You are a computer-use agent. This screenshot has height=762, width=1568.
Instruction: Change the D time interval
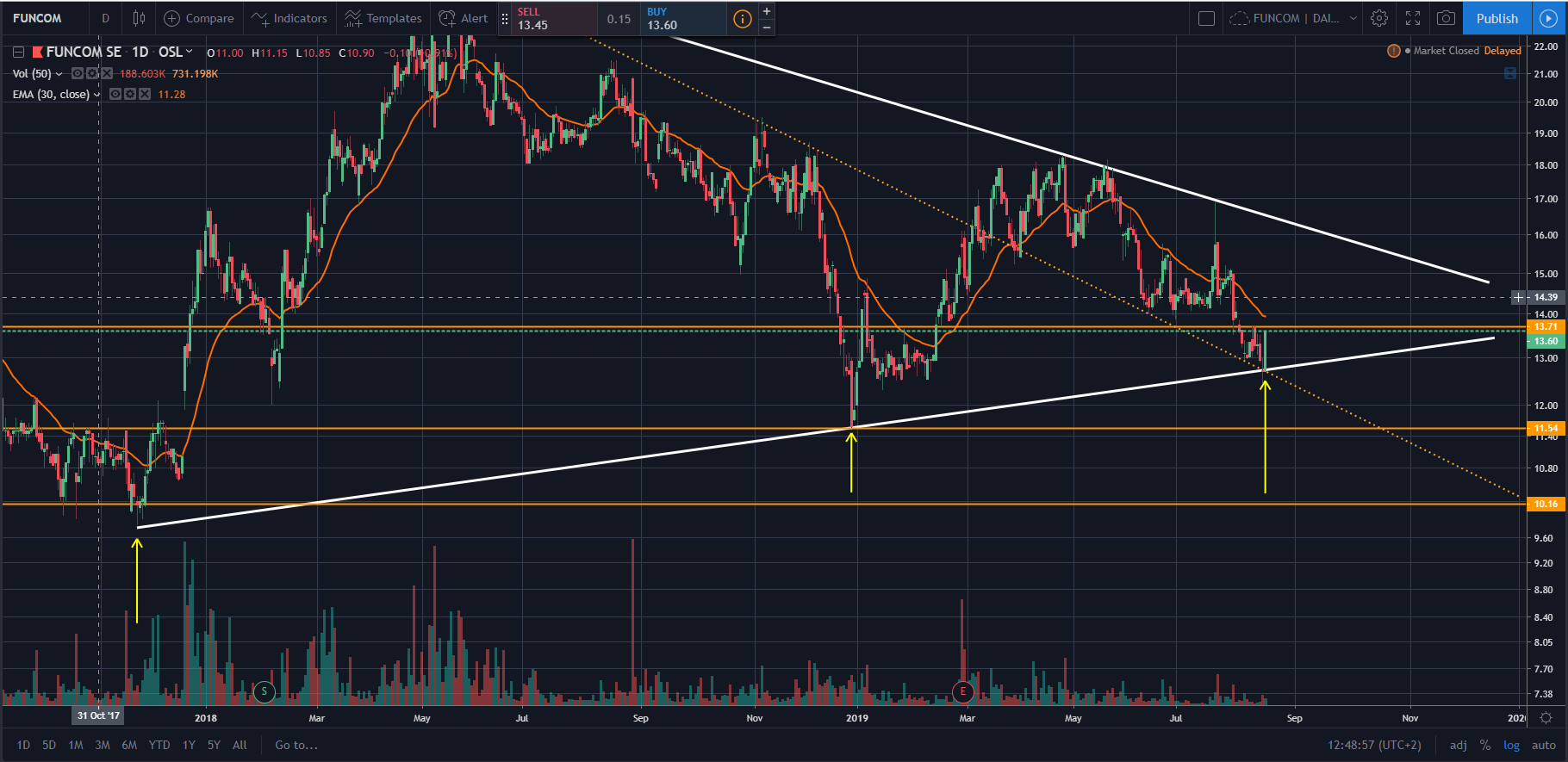(105, 18)
